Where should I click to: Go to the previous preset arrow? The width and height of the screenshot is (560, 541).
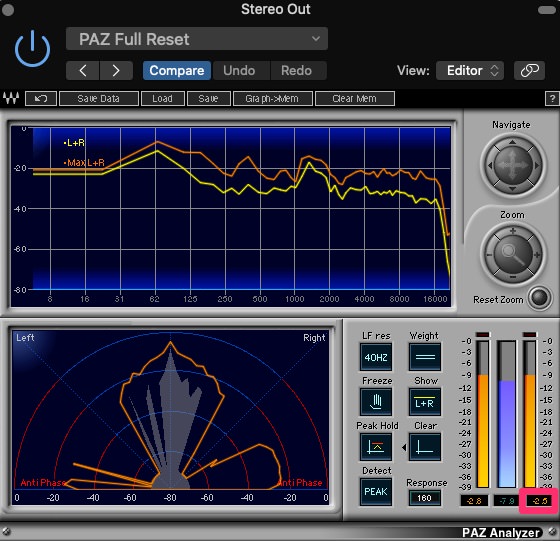(x=82, y=70)
